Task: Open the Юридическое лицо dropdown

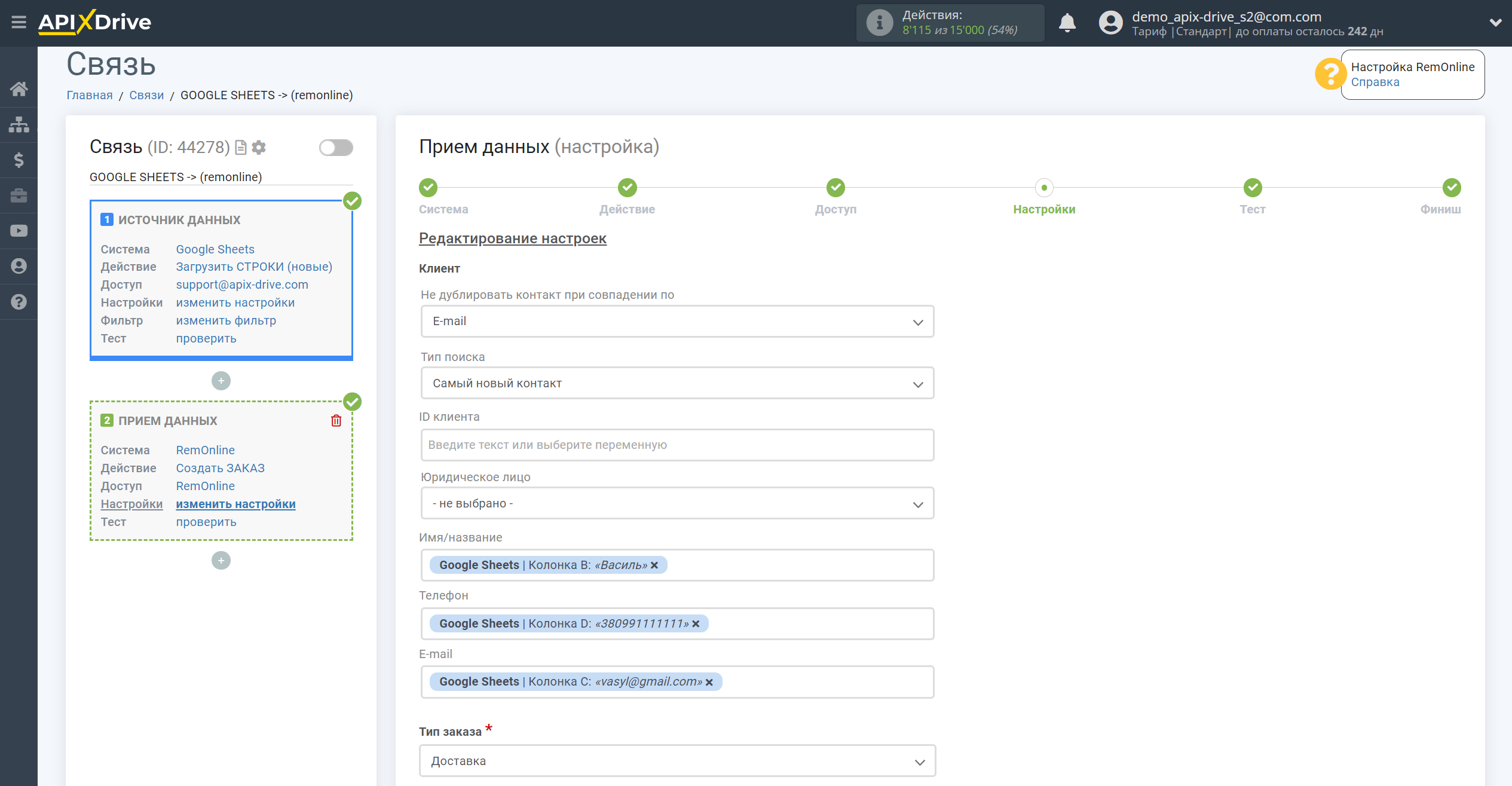Action: pyautogui.click(x=677, y=503)
